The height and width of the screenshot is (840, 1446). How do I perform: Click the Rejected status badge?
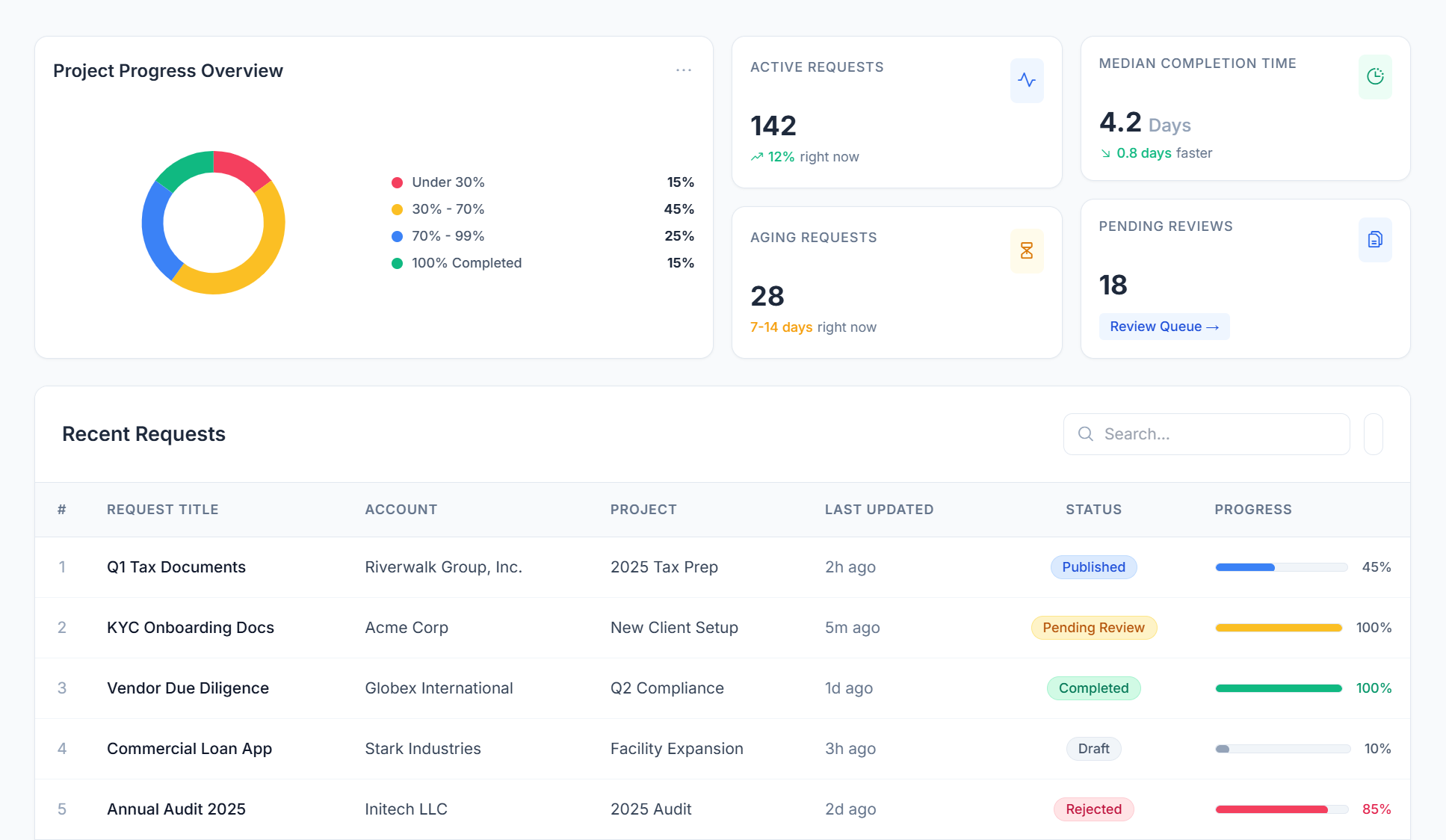tap(1093, 809)
